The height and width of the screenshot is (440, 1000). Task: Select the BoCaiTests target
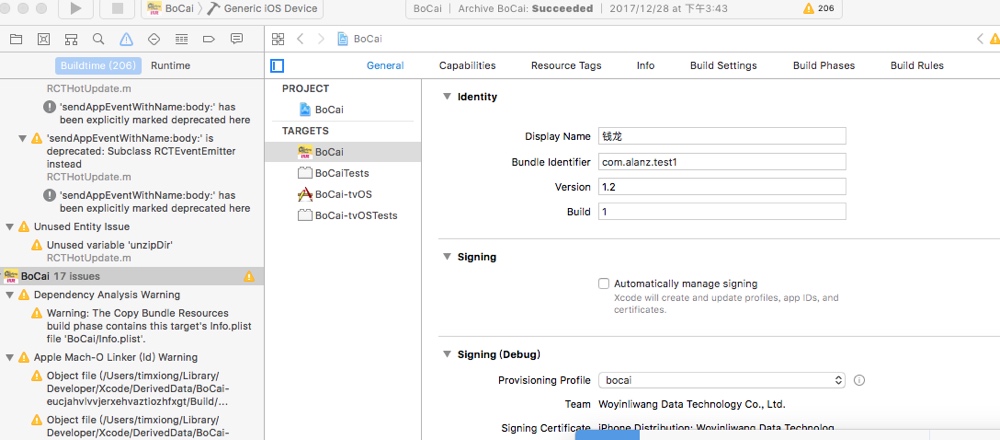point(341,173)
